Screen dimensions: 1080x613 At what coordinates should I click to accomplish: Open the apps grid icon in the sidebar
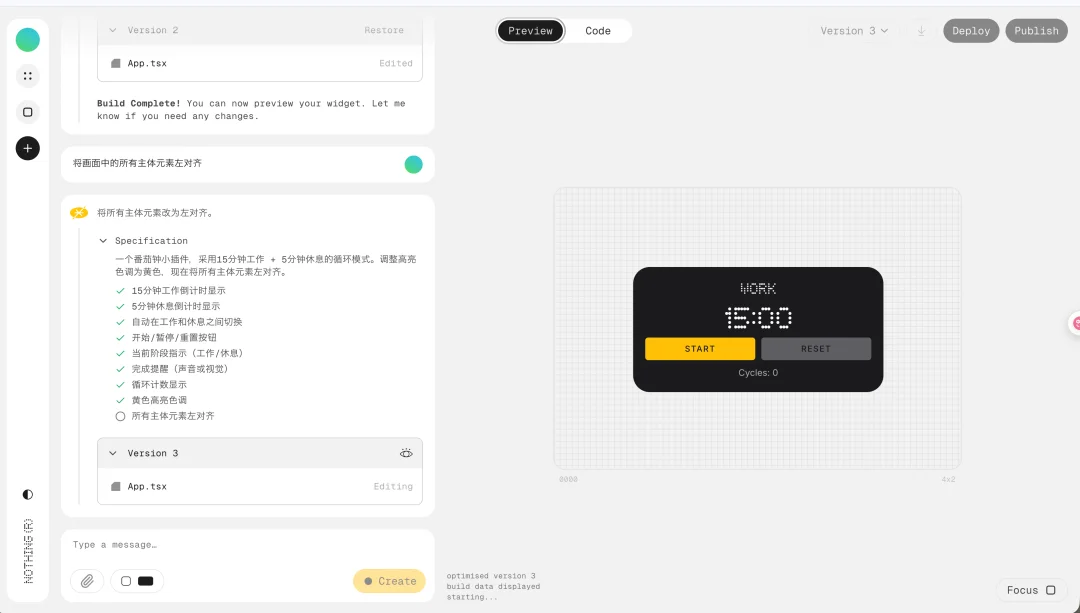pos(27,76)
